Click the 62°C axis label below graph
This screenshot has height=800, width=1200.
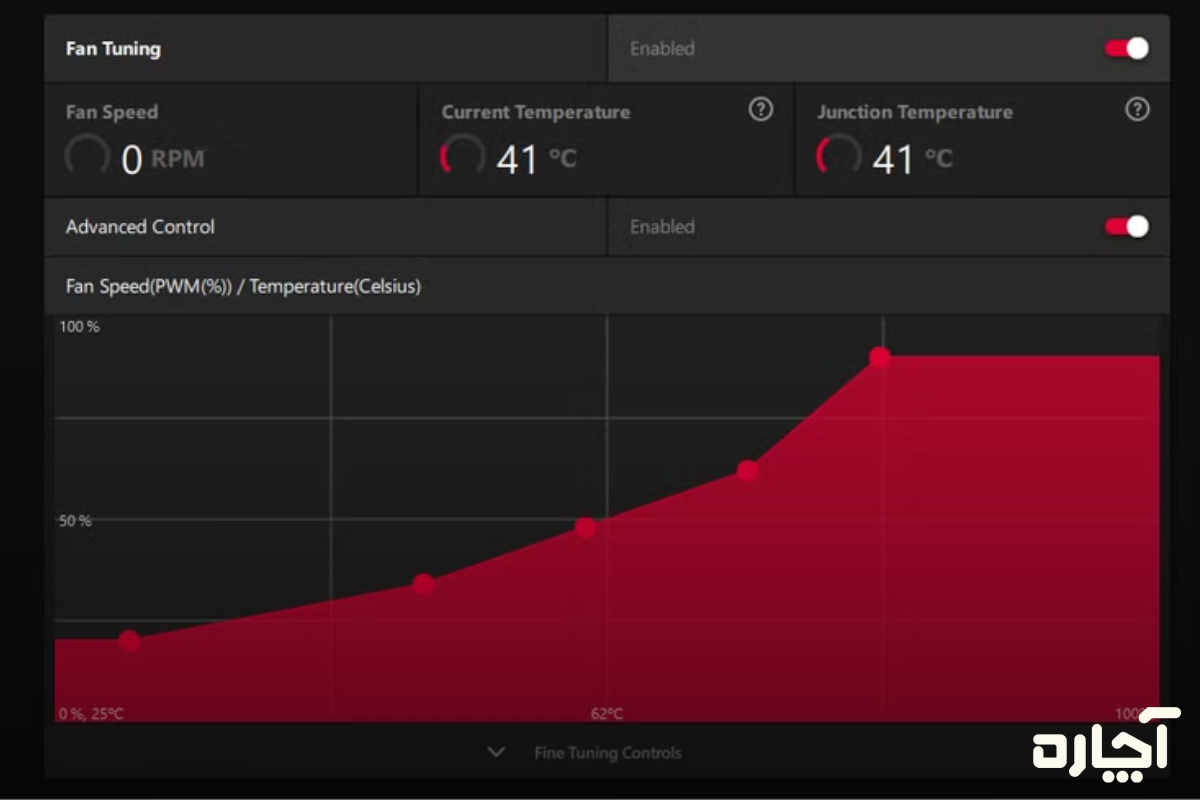(607, 714)
